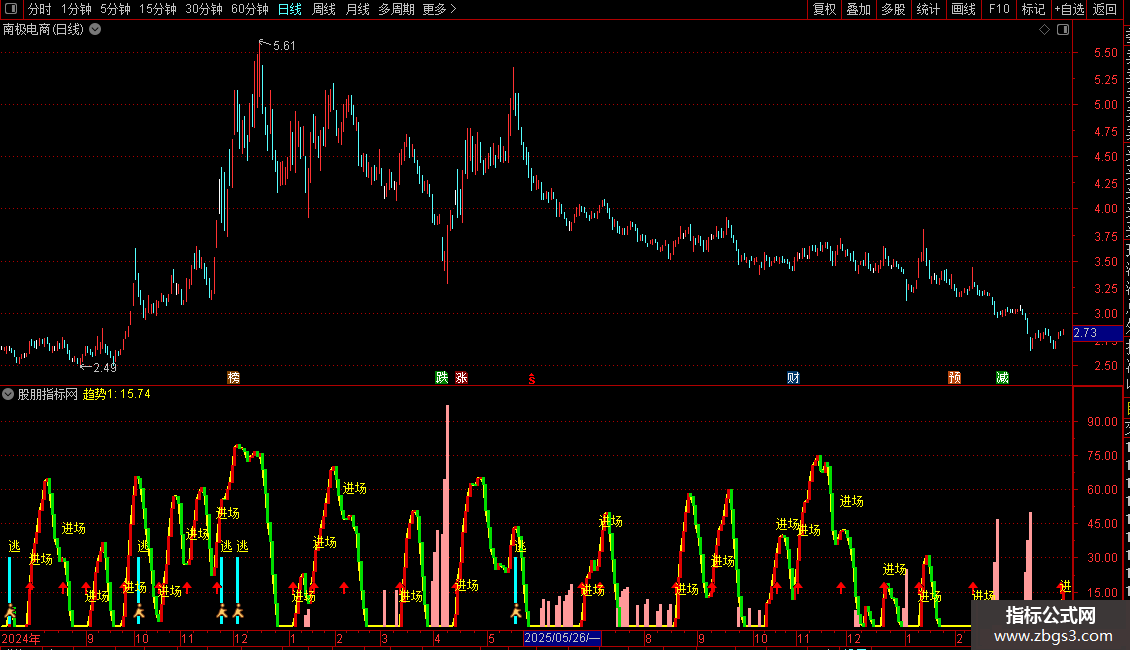This screenshot has height=650, width=1130.
Task: Select the 1分钟 period tab
Action: 76,9
